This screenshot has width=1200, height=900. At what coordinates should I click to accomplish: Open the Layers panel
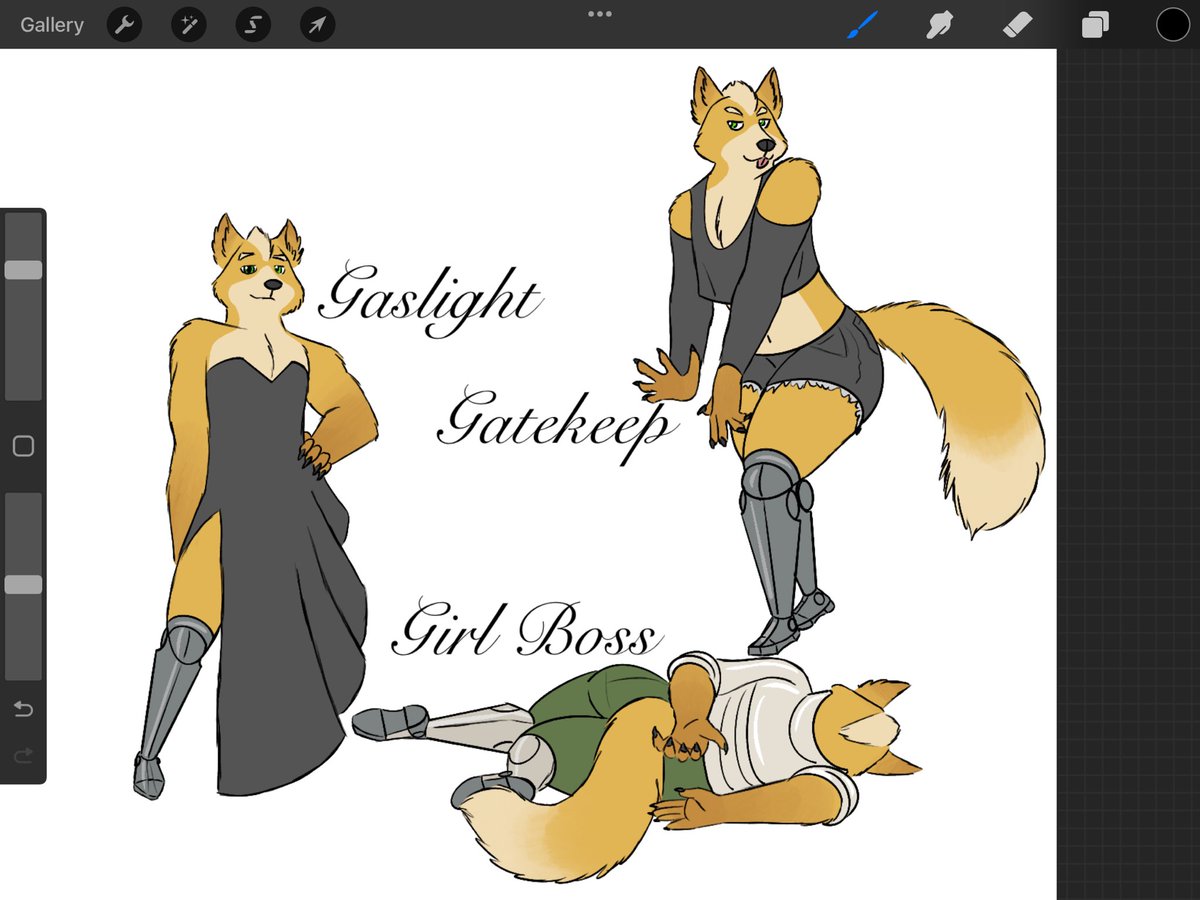point(1094,24)
